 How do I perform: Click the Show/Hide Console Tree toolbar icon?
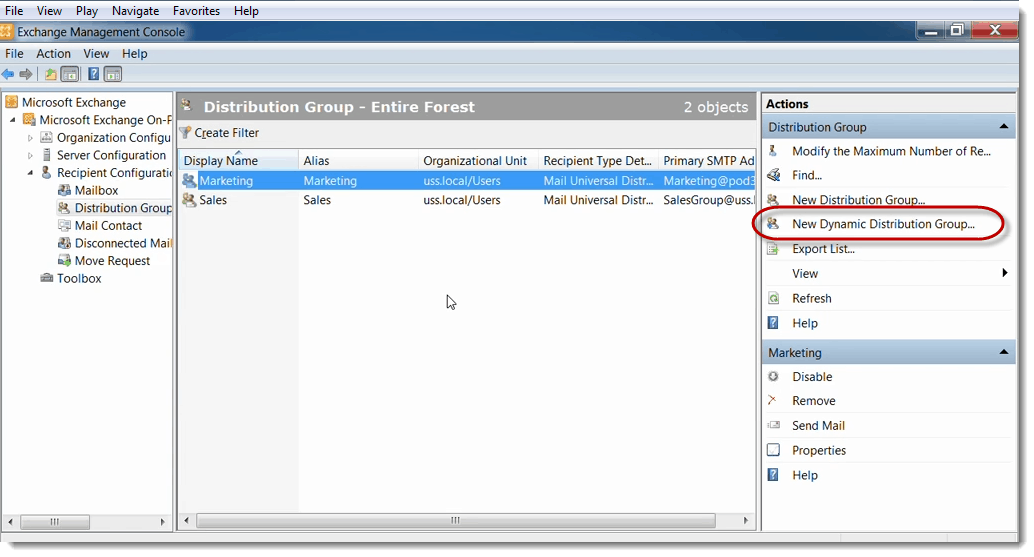70,74
